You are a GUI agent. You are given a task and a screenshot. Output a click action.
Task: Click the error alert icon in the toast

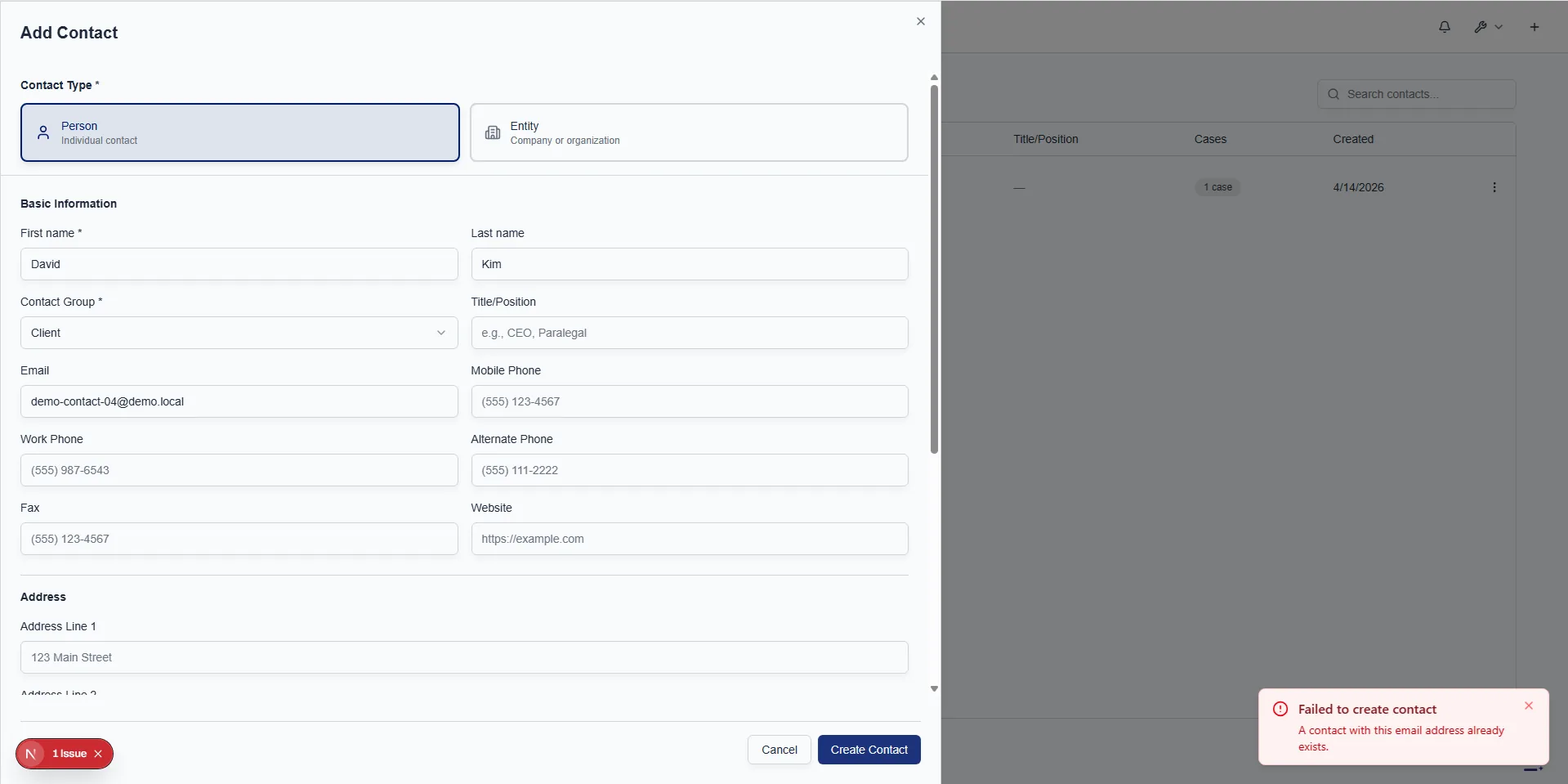(1280, 709)
